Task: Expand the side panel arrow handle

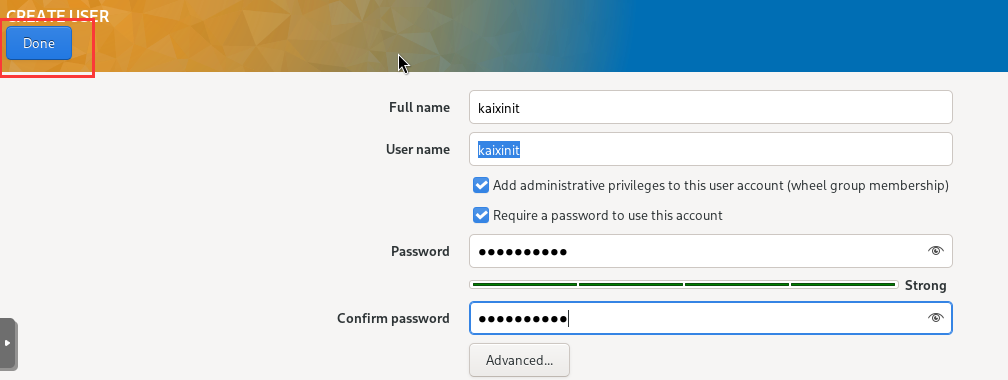Action: coord(8,343)
